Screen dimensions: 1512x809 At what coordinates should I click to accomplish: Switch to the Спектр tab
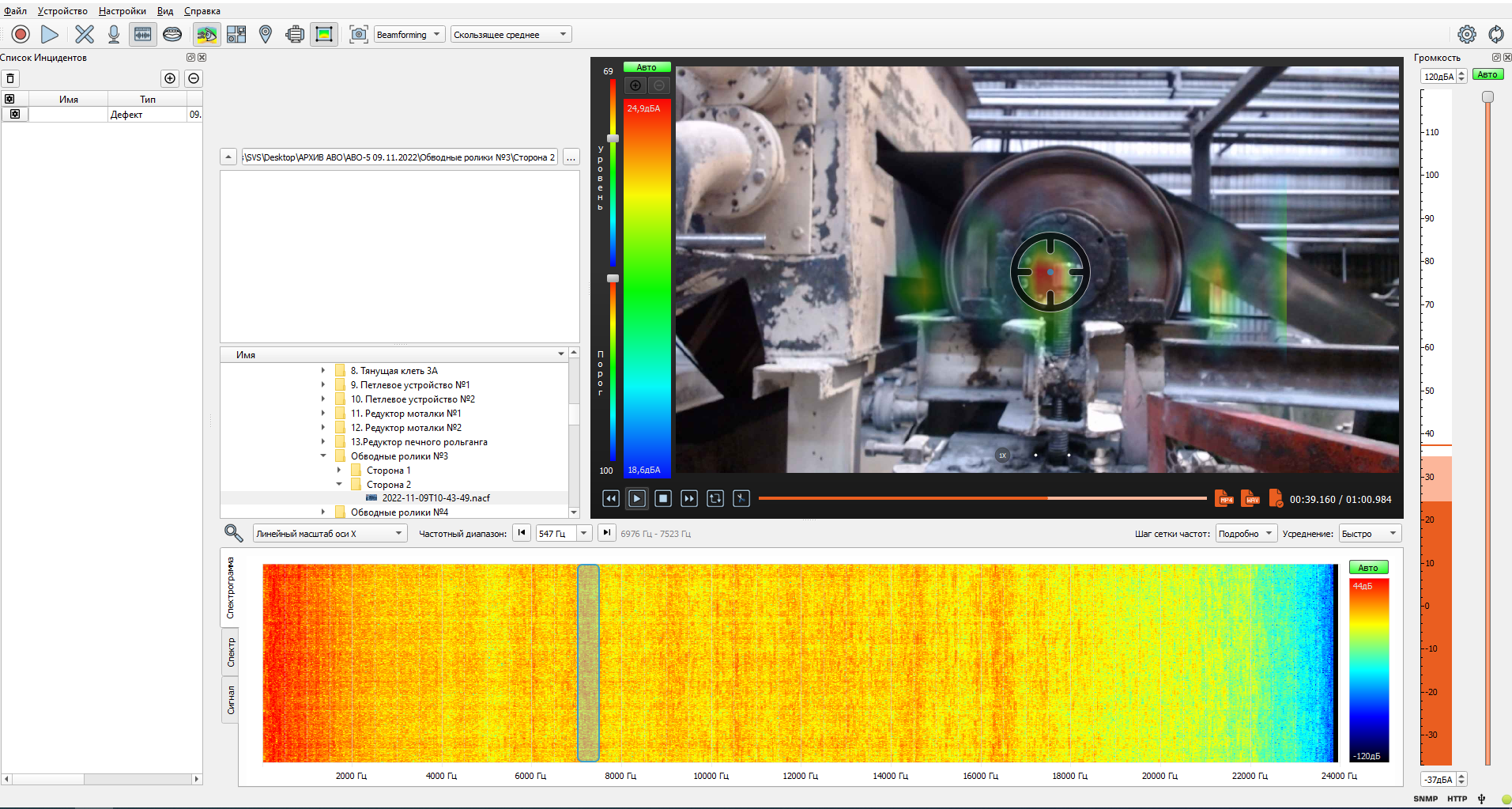click(231, 652)
